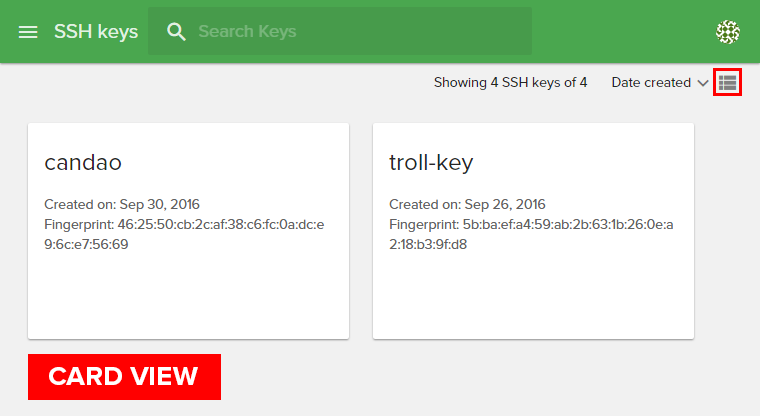Open the candao SSH key card
Image resolution: width=760 pixels, height=416 pixels.
tap(188, 290)
